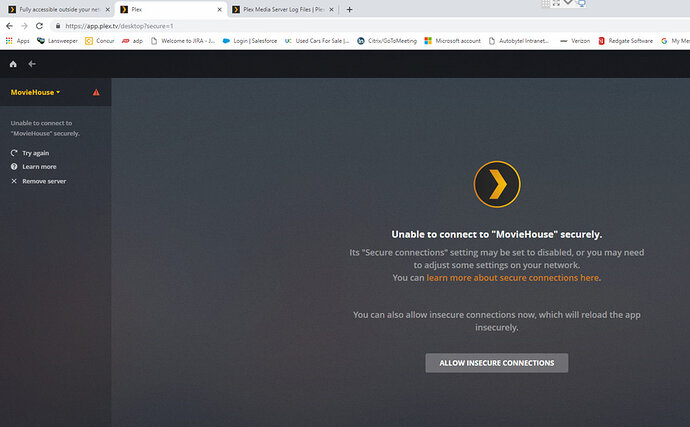
Task: Click the padlock site info icon
Action: point(58,26)
